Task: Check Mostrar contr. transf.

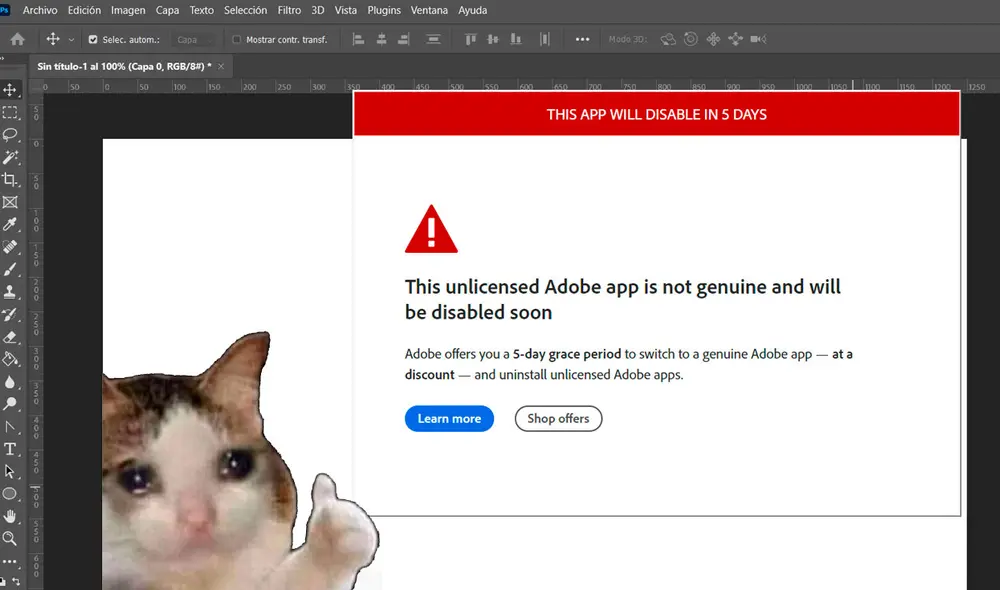Action: click(x=236, y=39)
